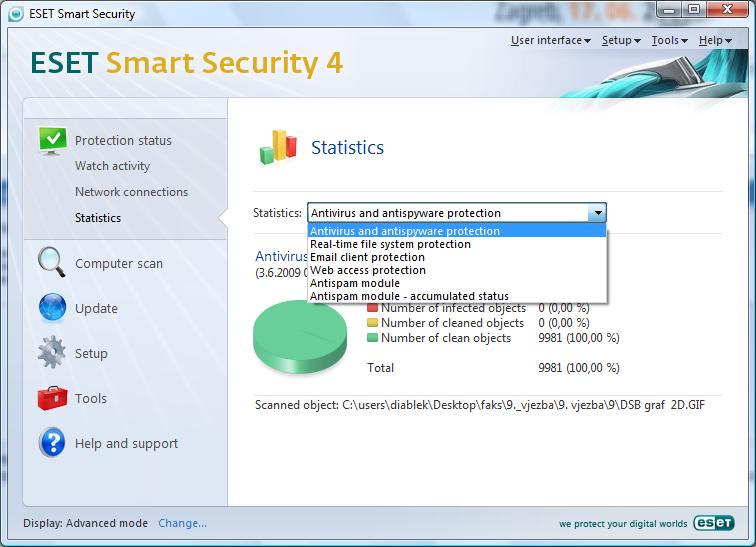
Task: Click the Setup gear icon
Action: (x=53, y=353)
